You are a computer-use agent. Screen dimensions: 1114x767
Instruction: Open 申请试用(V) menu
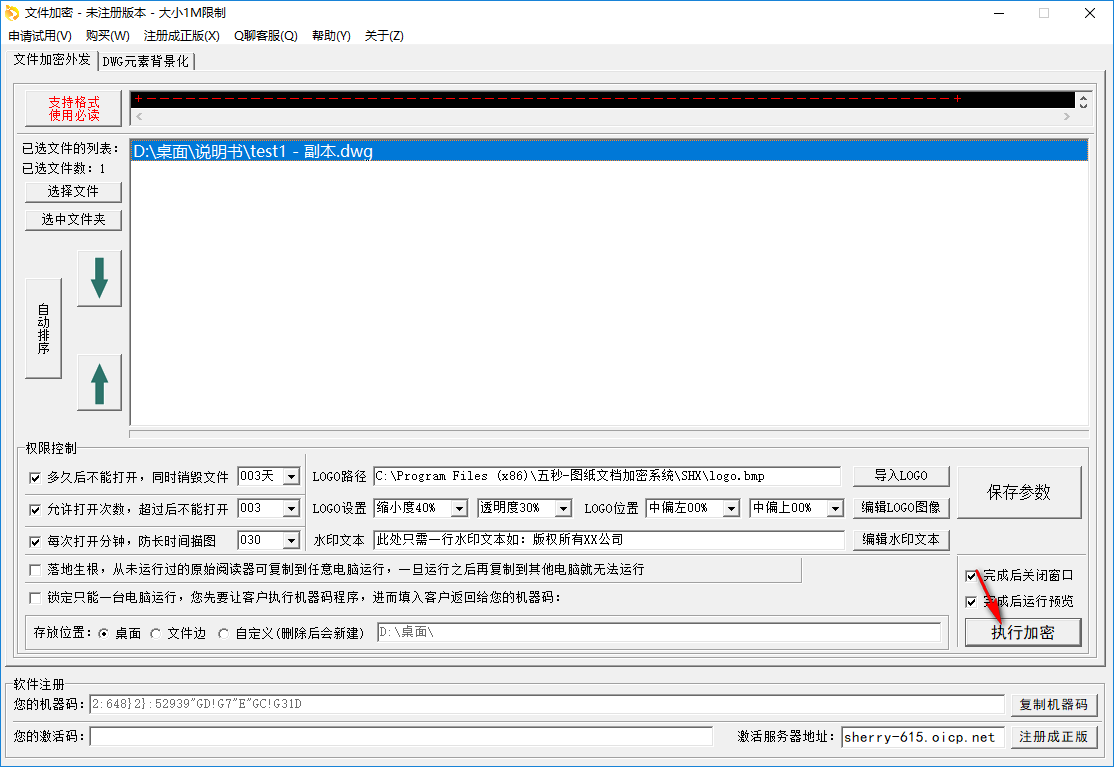tap(40, 36)
